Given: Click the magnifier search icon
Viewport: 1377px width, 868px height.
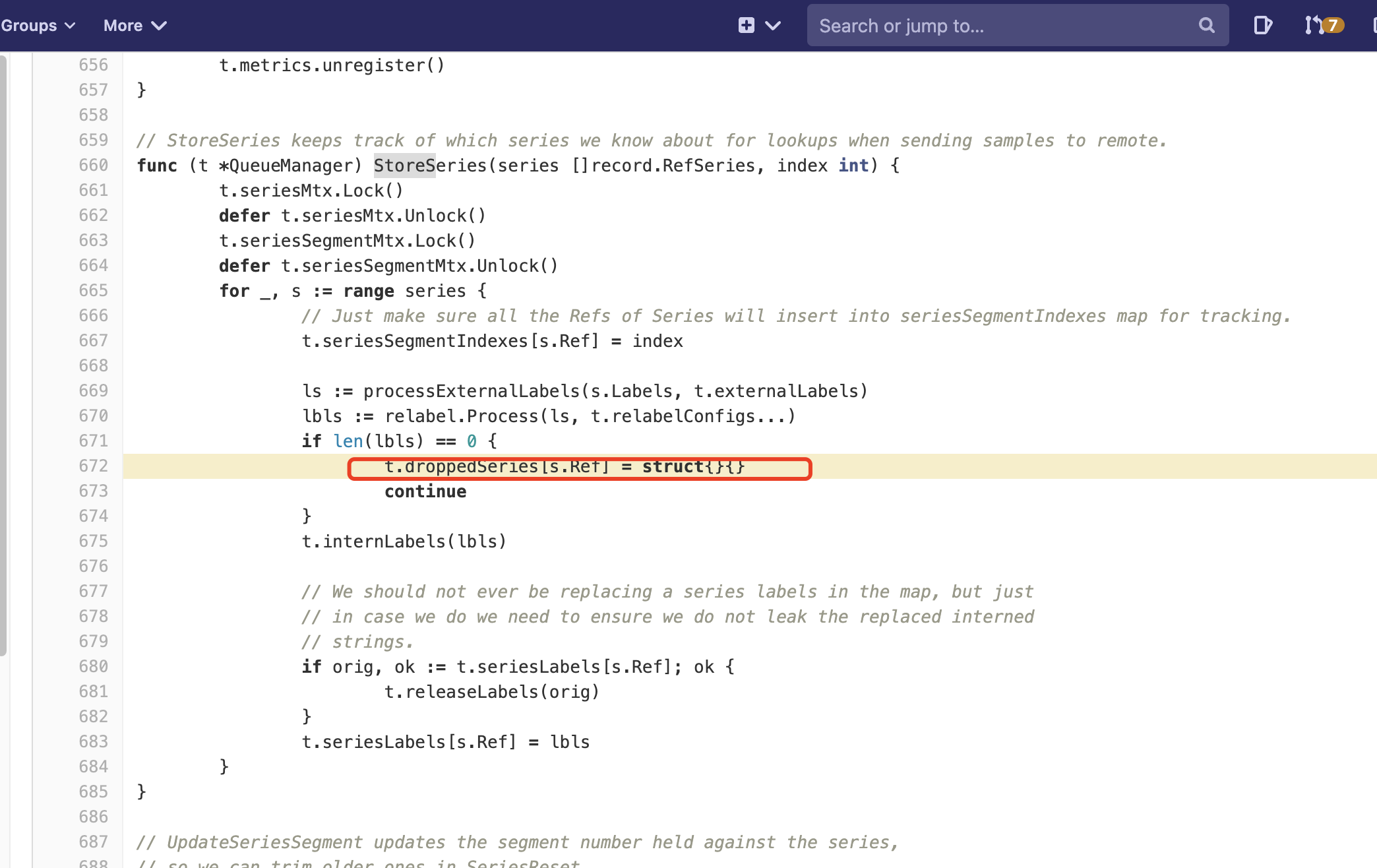Looking at the screenshot, I should (x=1206, y=26).
